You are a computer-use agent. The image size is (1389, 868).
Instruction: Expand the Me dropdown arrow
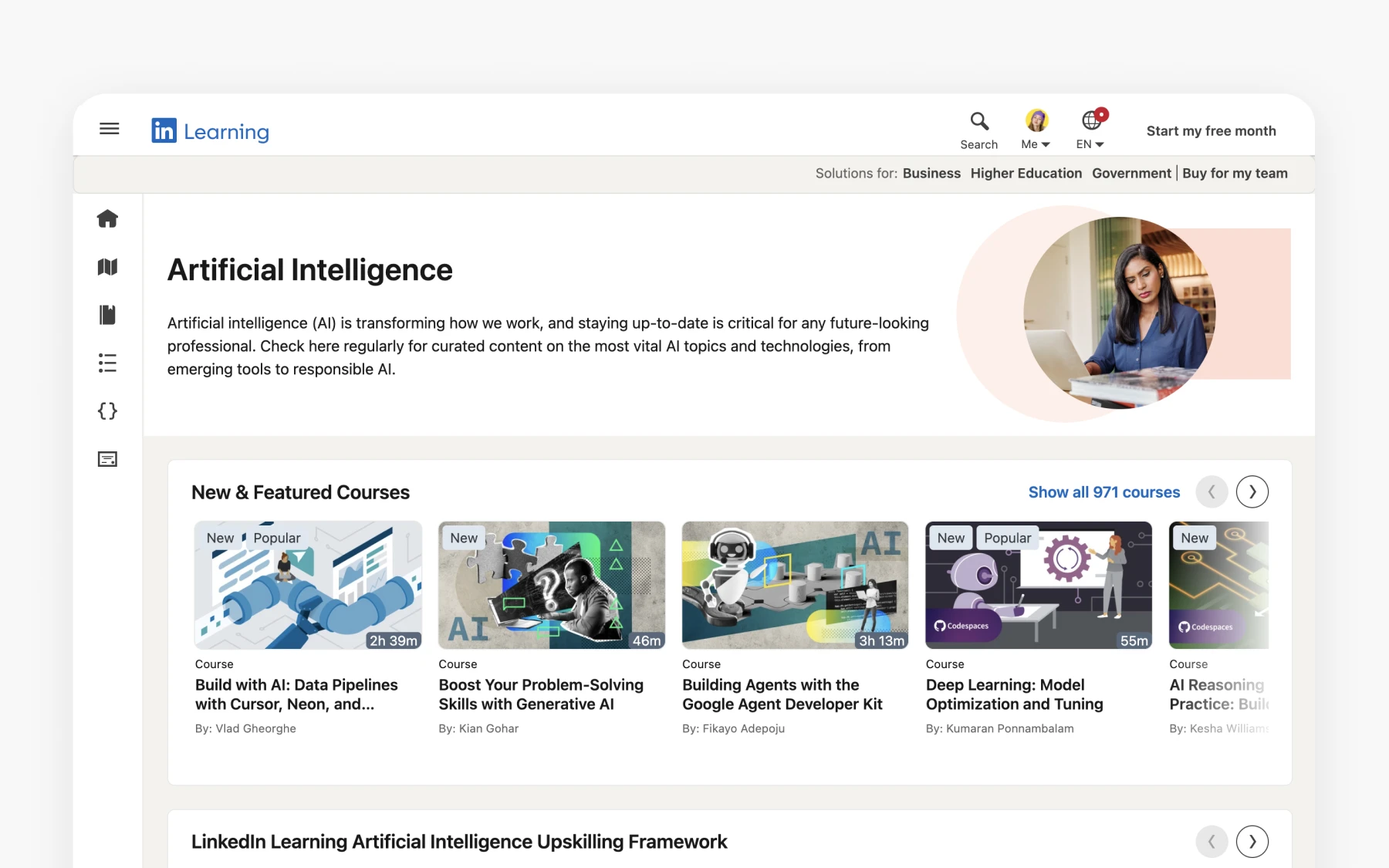[1046, 144]
